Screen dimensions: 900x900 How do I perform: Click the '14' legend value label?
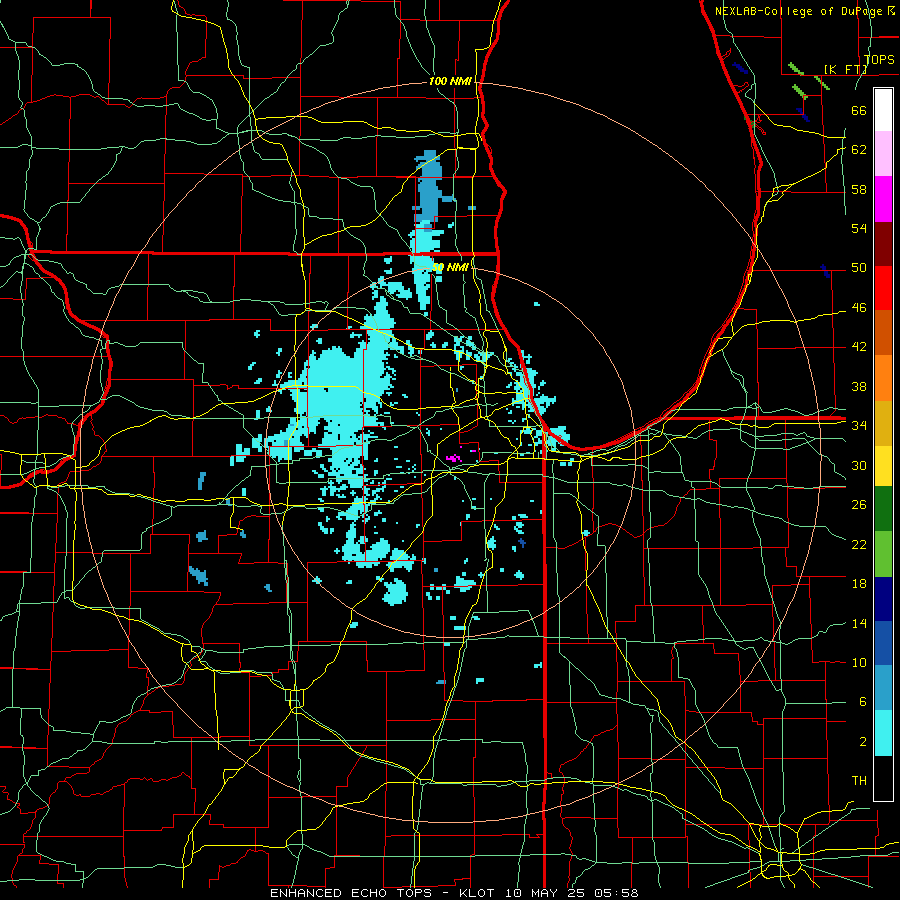coord(859,623)
